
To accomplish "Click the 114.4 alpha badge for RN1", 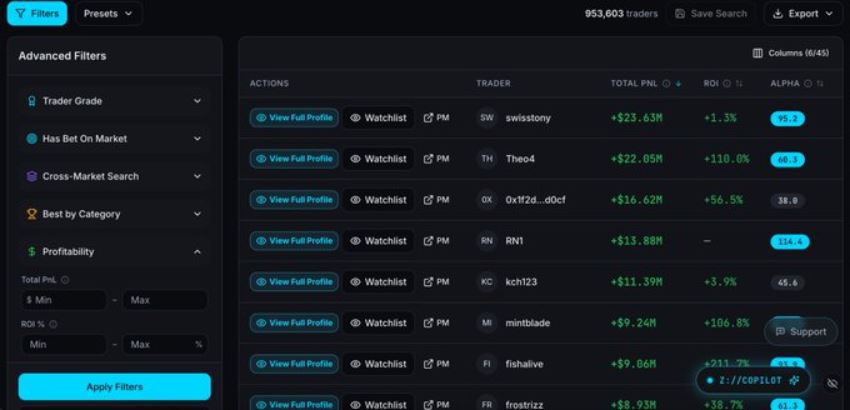I will coord(789,241).
